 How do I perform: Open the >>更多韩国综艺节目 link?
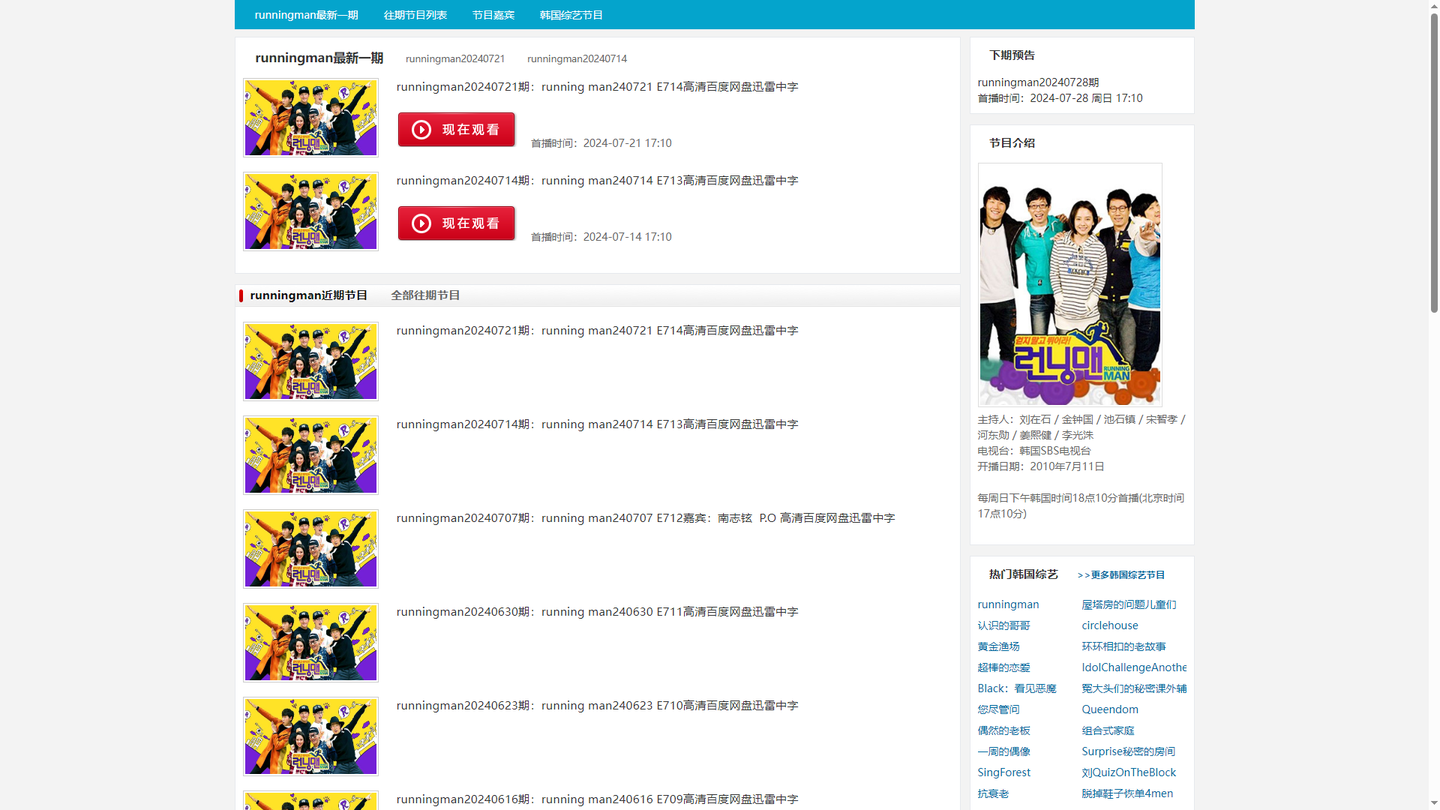click(x=1121, y=575)
